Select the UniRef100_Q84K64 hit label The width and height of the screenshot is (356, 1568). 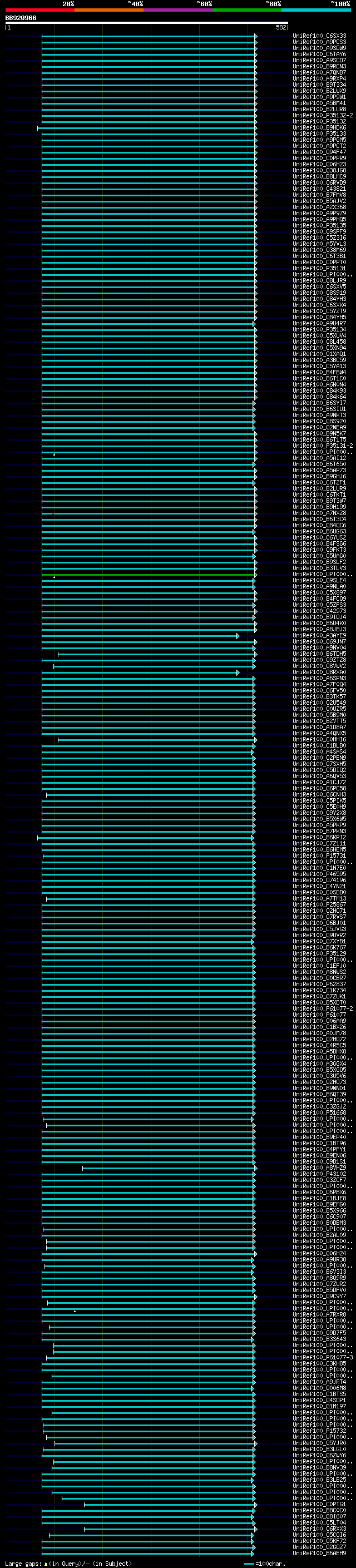[319, 397]
